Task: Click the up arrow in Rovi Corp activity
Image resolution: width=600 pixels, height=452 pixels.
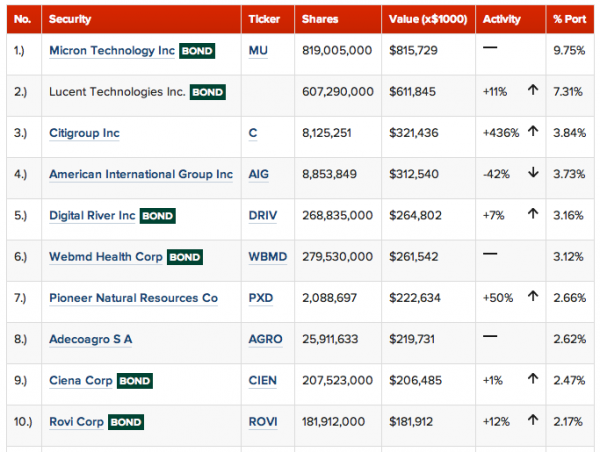Action: (x=533, y=421)
